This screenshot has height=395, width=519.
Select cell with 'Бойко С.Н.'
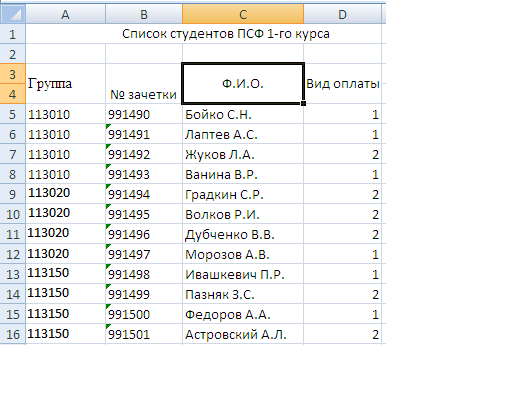pos(243,114)
